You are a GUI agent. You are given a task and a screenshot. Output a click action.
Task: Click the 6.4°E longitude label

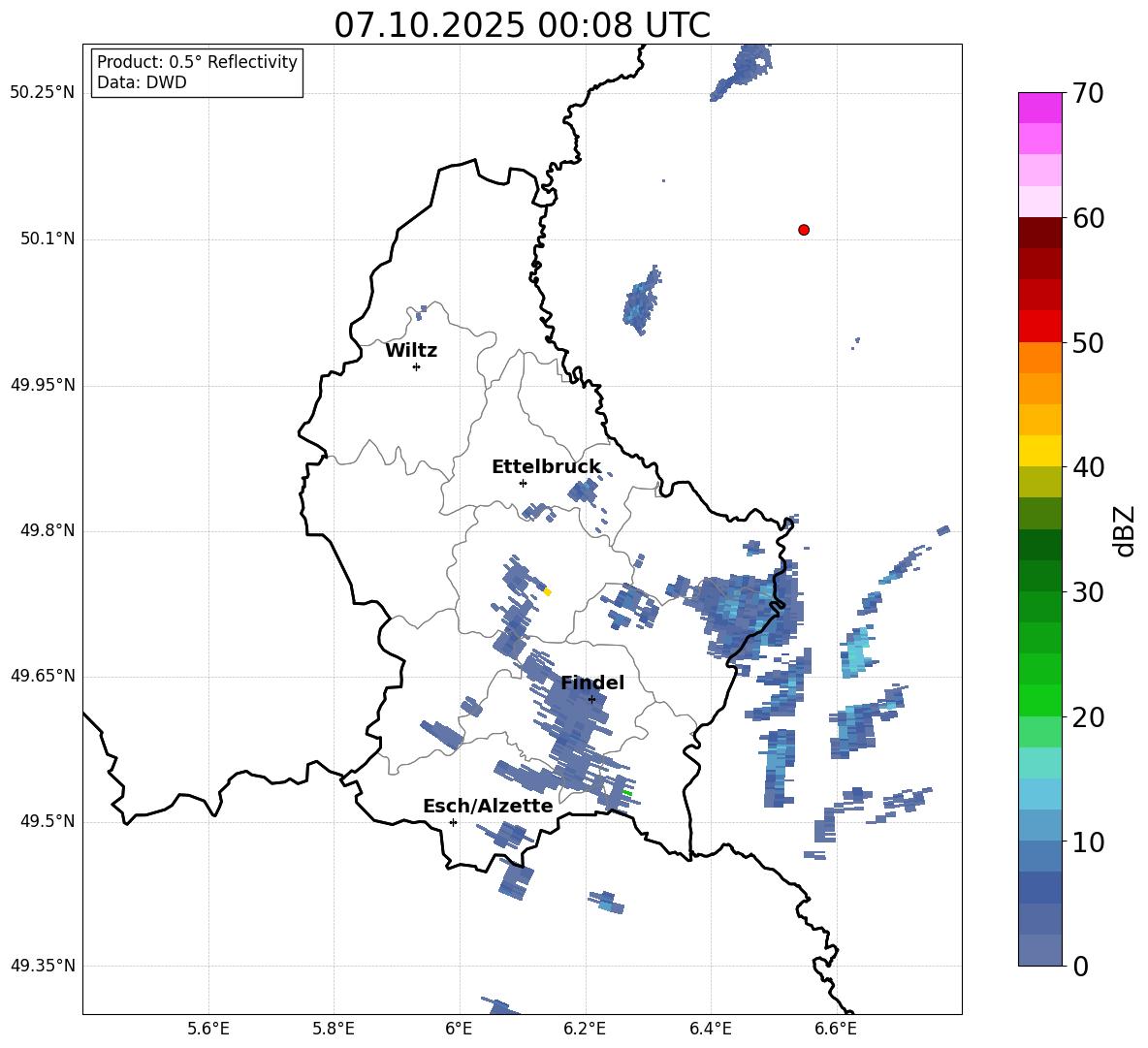tap(710, 1029)
